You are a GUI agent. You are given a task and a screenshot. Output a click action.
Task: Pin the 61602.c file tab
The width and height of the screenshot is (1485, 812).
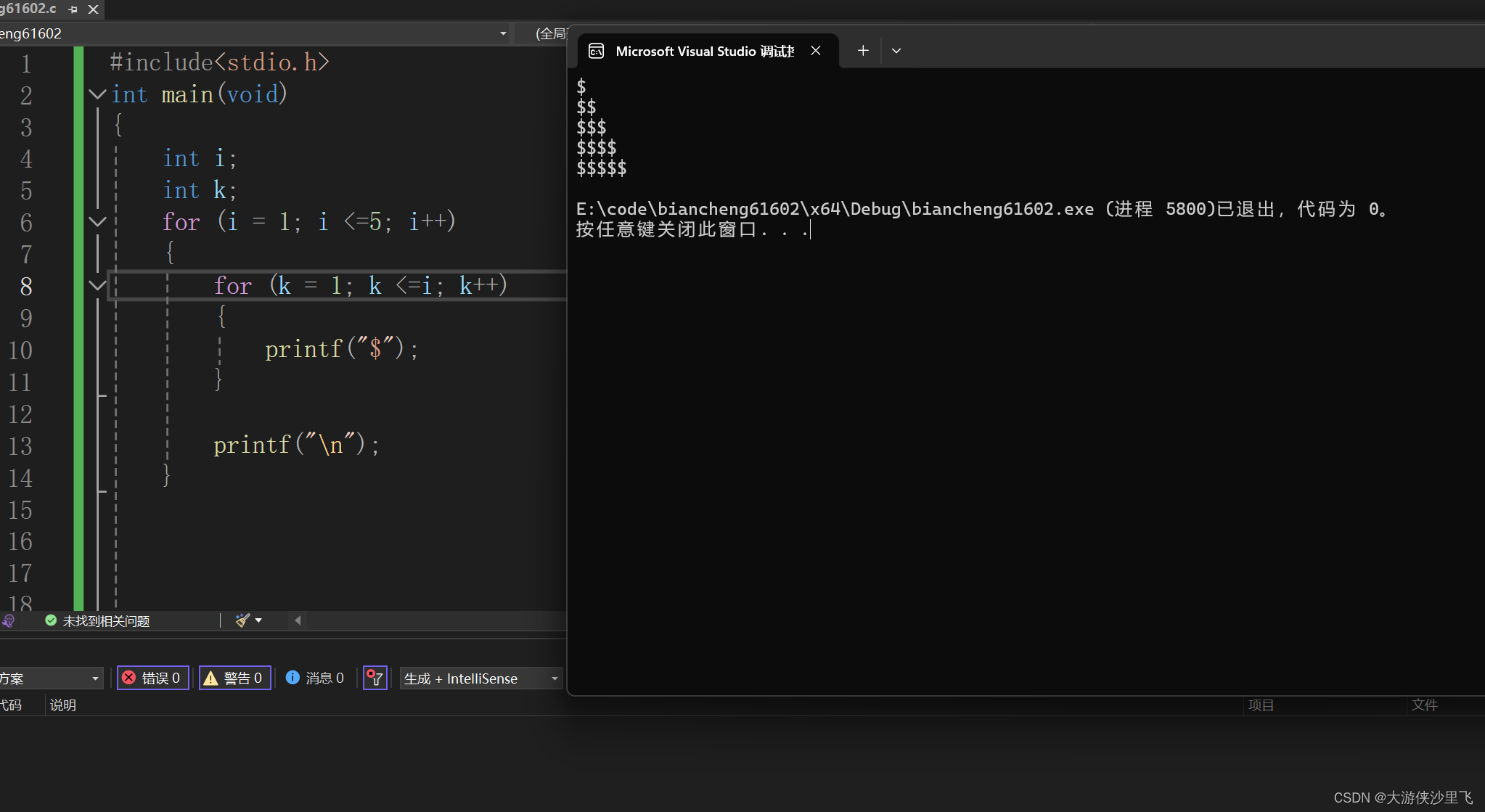pos(73,9)
